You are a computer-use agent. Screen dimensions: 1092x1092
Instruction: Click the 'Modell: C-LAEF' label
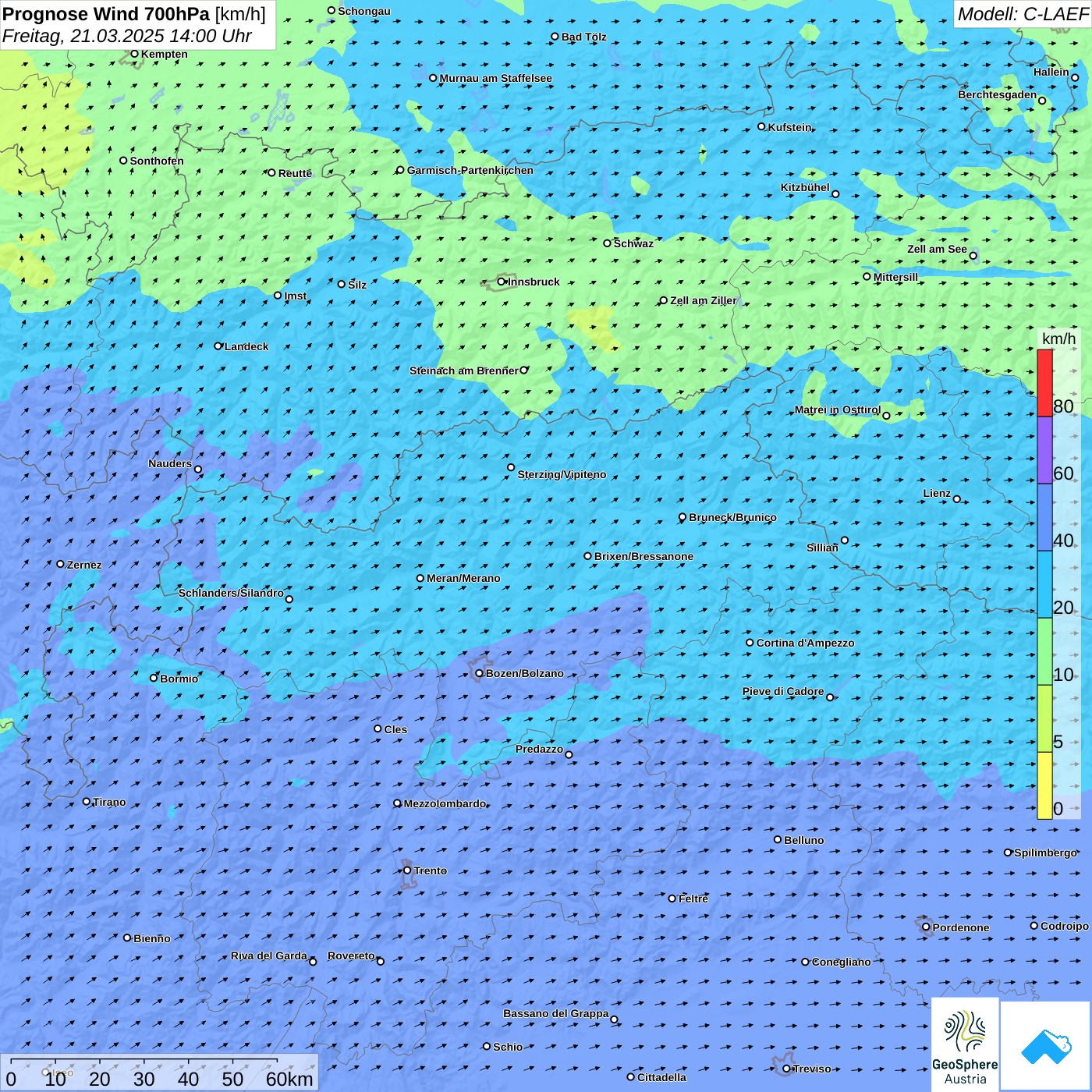point(1023,14)
